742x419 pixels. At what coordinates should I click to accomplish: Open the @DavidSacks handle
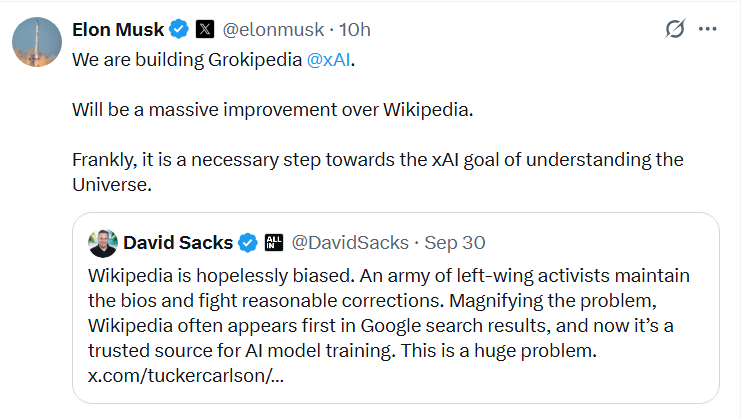[x=349, y=242]
